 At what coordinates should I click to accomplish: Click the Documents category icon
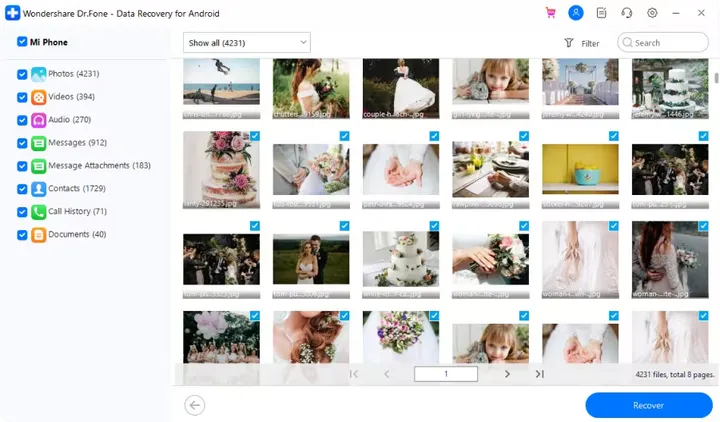39,235
